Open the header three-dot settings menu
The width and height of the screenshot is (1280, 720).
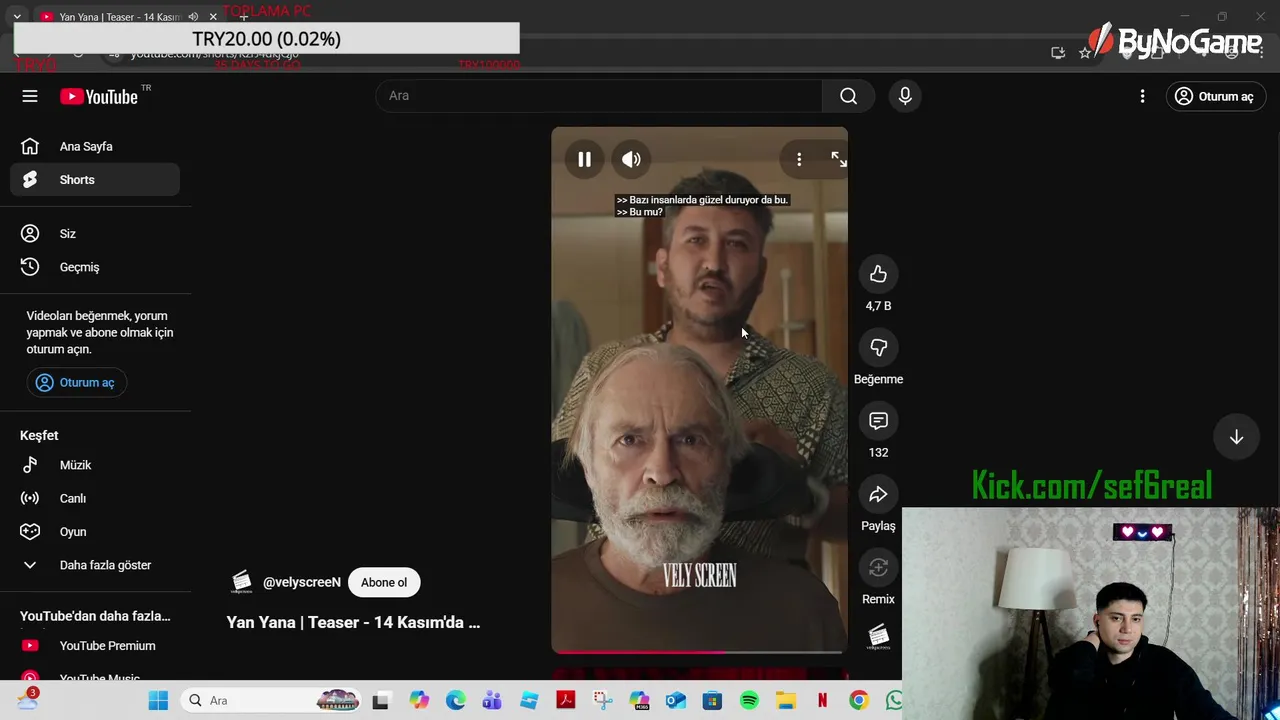pyautogui.click(x=1142, y=96)
